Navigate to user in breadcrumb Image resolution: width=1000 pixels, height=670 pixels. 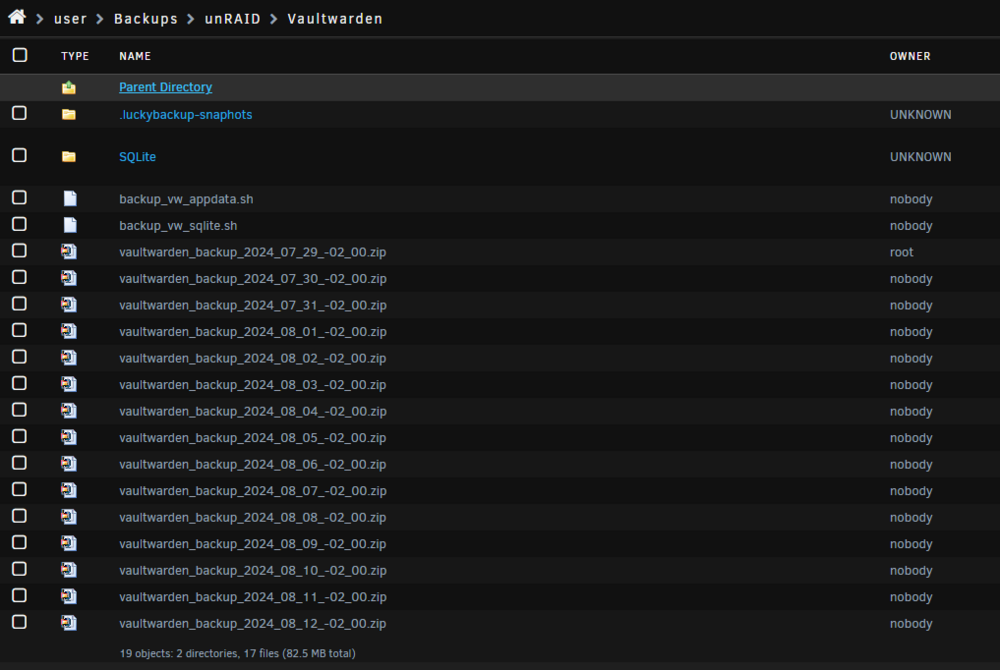(x=70, y=19)
